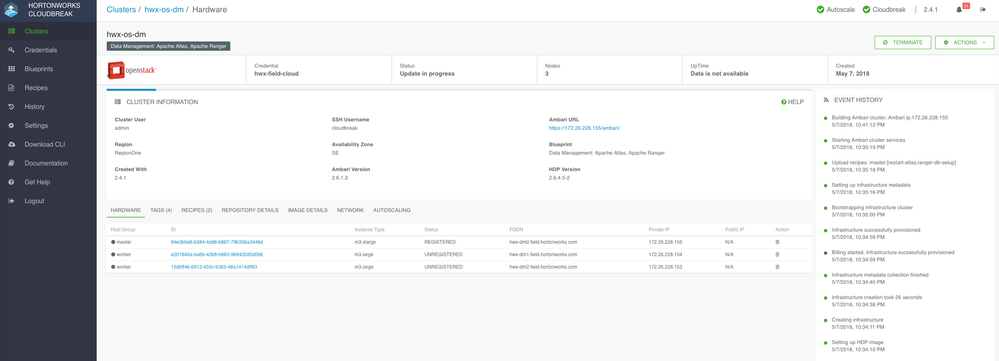Screen dimensions: 999x361
Task: Click the Cloudbreak green check icon
Action: click(x=866, y=10)
